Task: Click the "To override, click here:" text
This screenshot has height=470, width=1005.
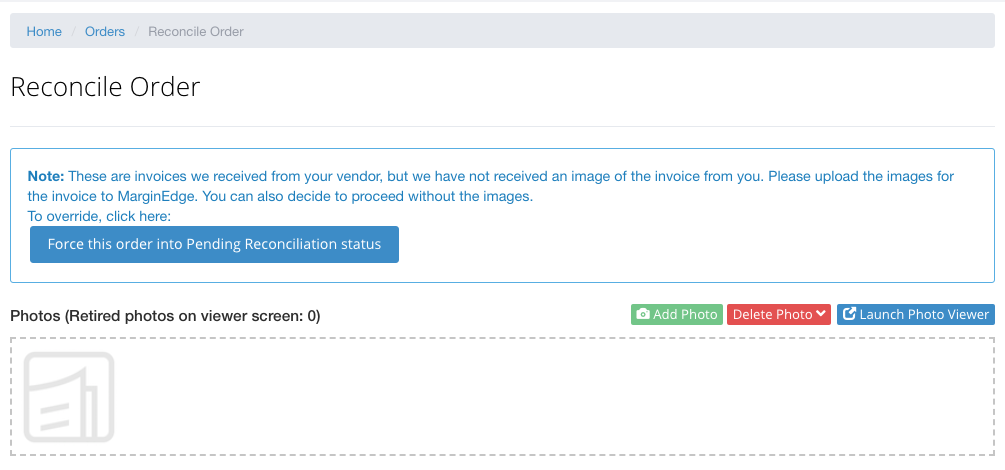Action: 100,216
